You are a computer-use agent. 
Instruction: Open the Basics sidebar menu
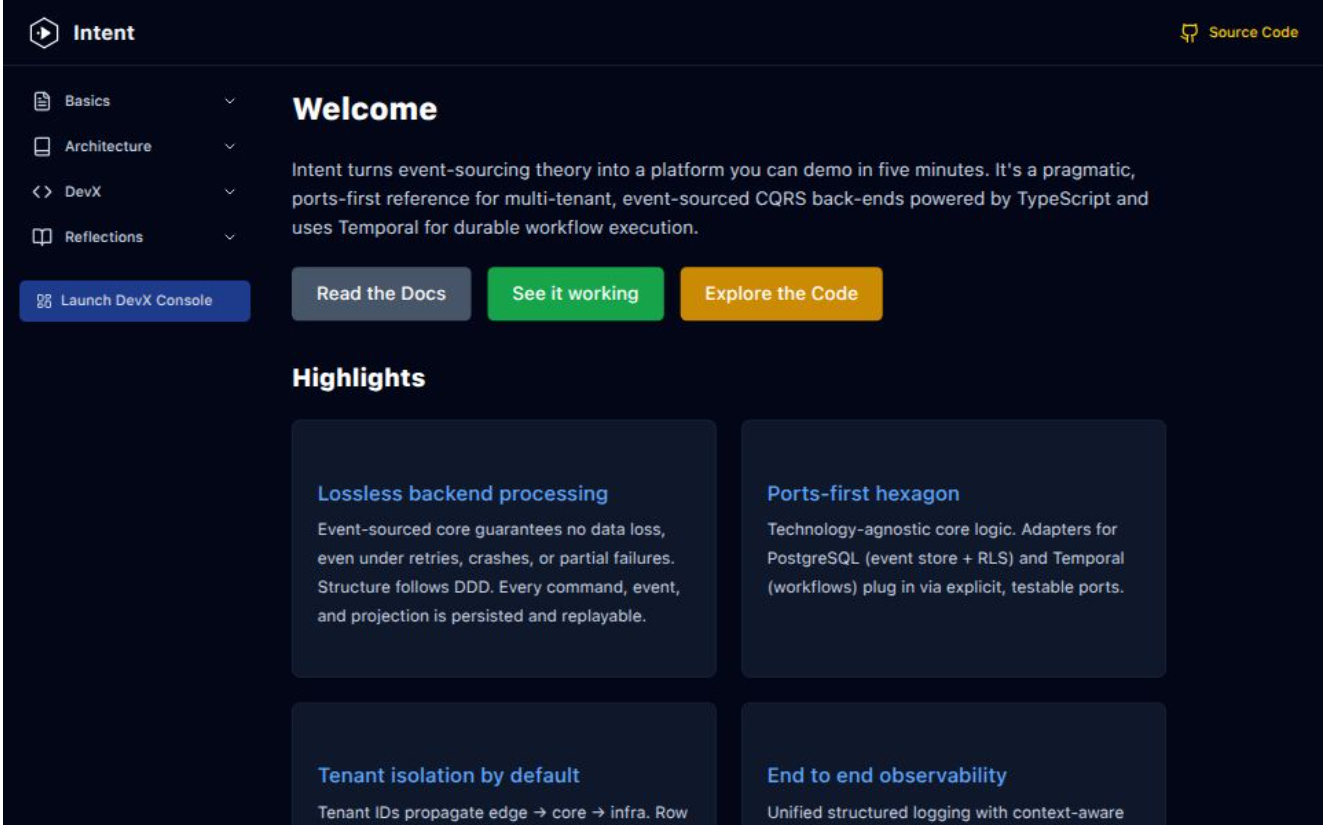click(135, 101)
